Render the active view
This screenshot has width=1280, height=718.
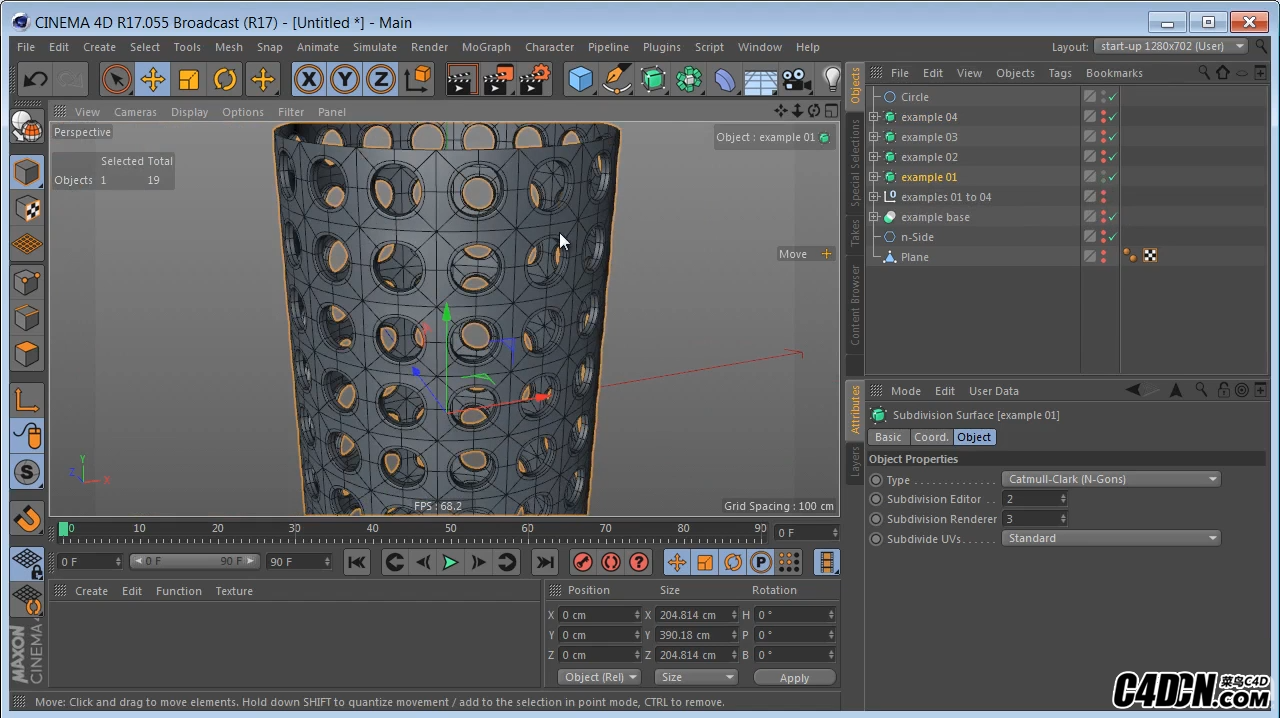point(462,79)
